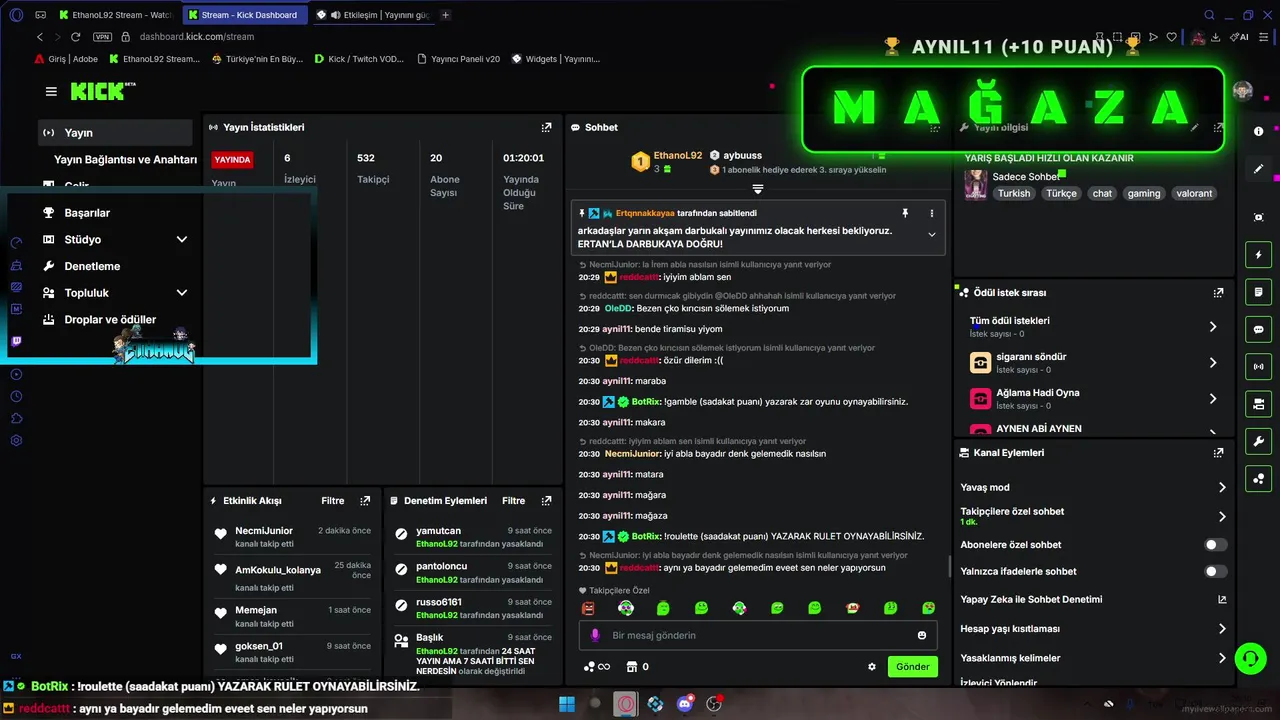Click the chat bubble widget icon

1258,329
